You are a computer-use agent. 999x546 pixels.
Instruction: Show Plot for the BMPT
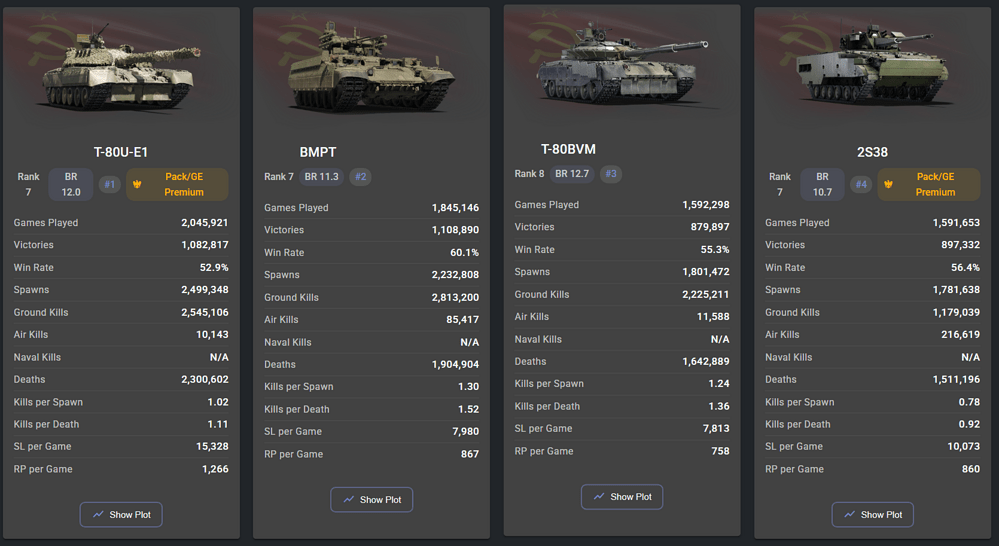pos(372,499)
